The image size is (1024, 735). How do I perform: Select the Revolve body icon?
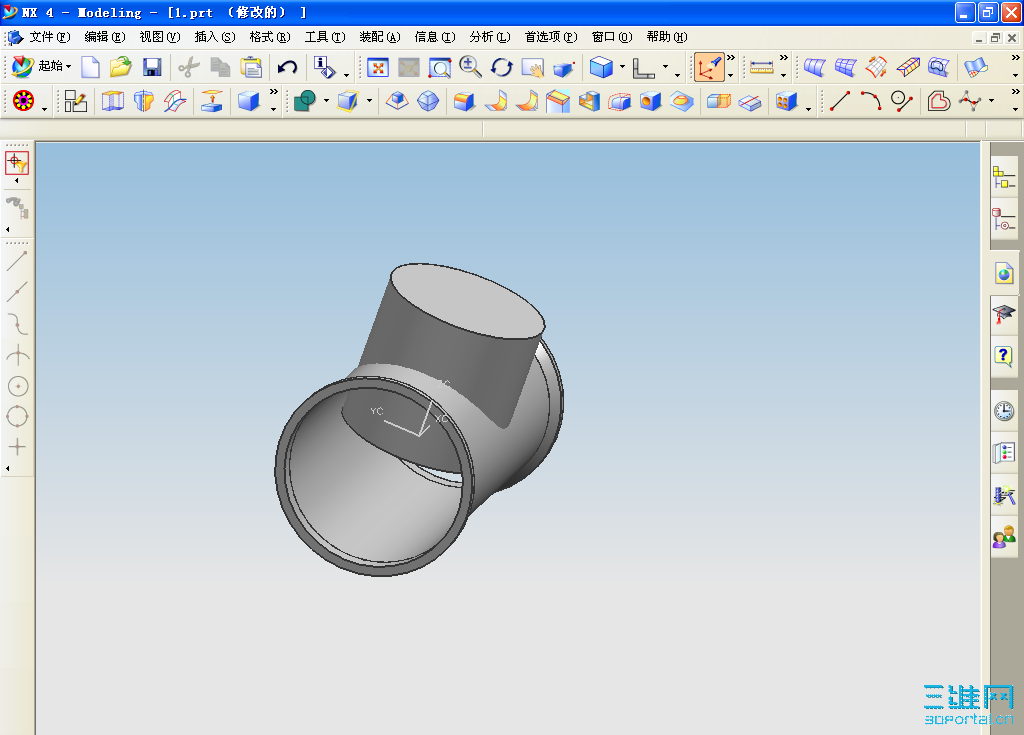point(144,101)
